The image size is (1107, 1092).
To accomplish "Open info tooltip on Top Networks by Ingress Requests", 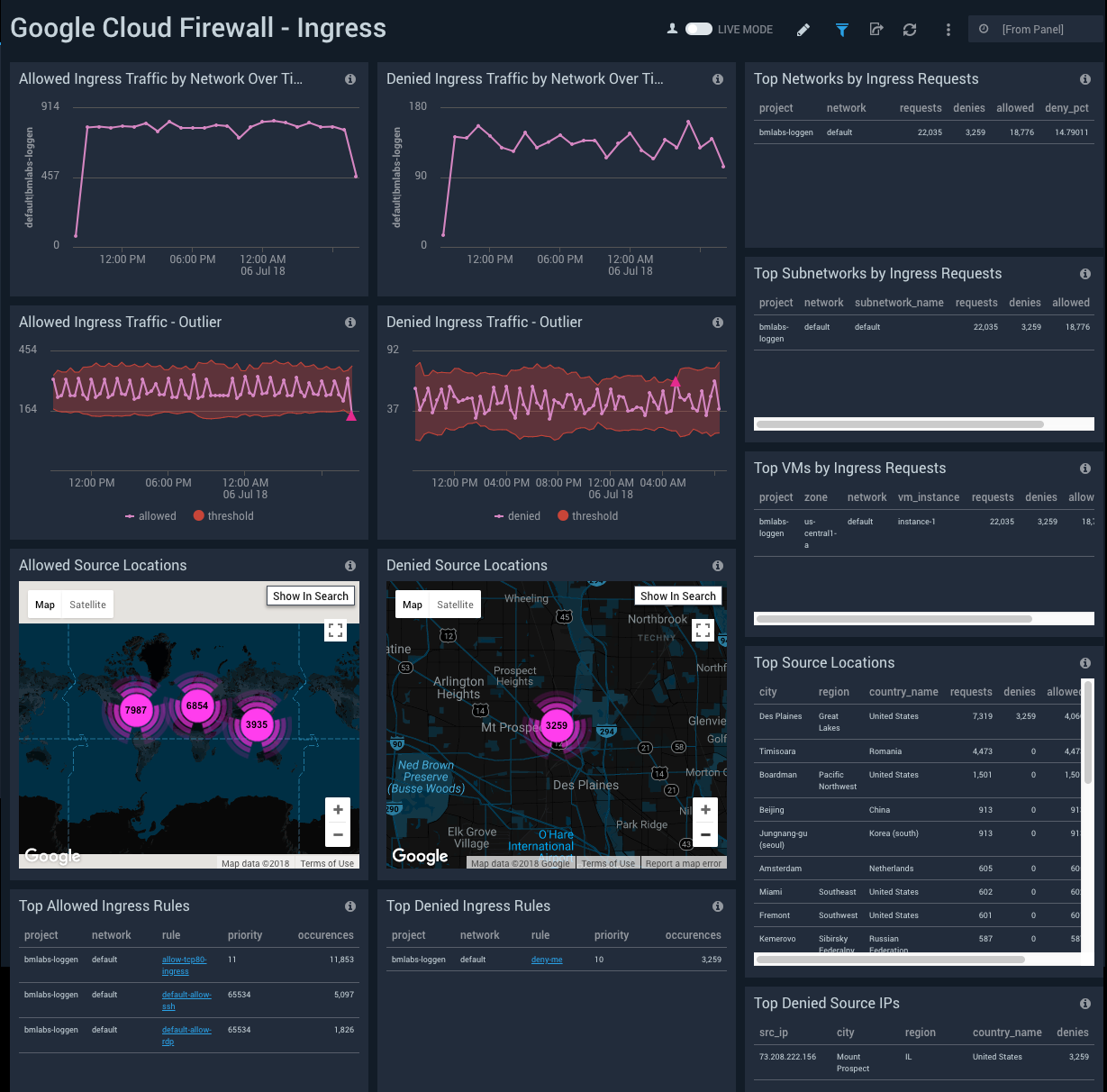I will 1085,79.
